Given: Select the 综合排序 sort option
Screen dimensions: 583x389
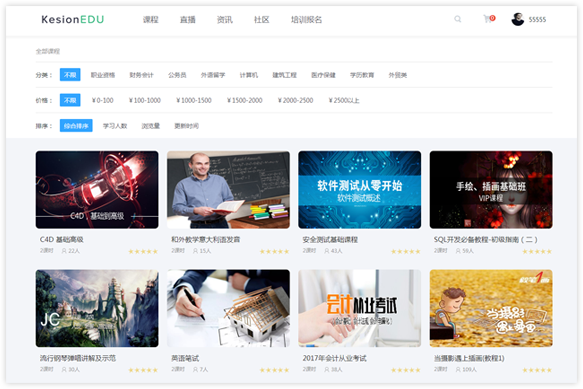Looking at the screenshot, I should coord(76,126).
